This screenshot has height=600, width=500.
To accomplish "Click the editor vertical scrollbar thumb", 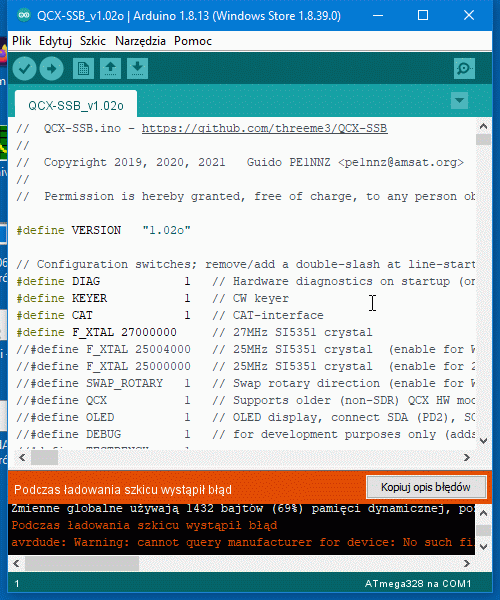I will pyautogui.click(x=484, y=139).
